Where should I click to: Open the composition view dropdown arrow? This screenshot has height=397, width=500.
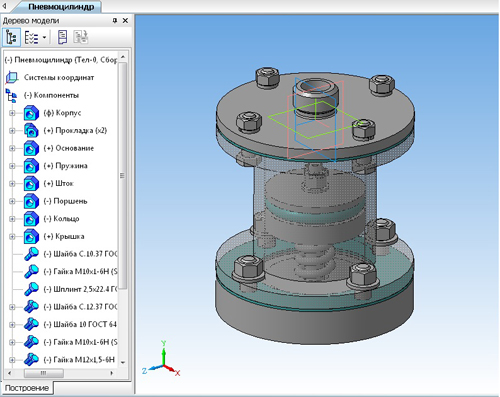click(x=44, y=37)
